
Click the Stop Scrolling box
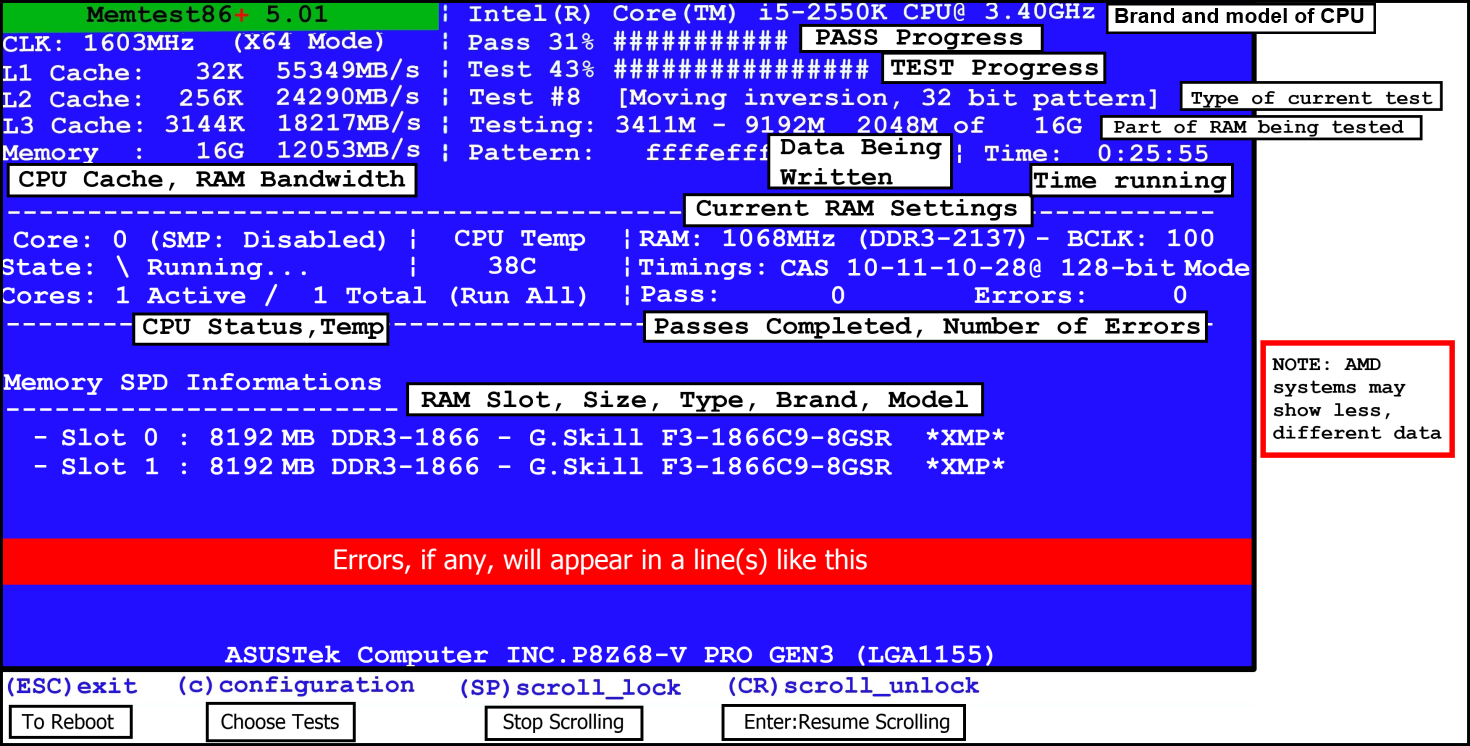point(564,722)
